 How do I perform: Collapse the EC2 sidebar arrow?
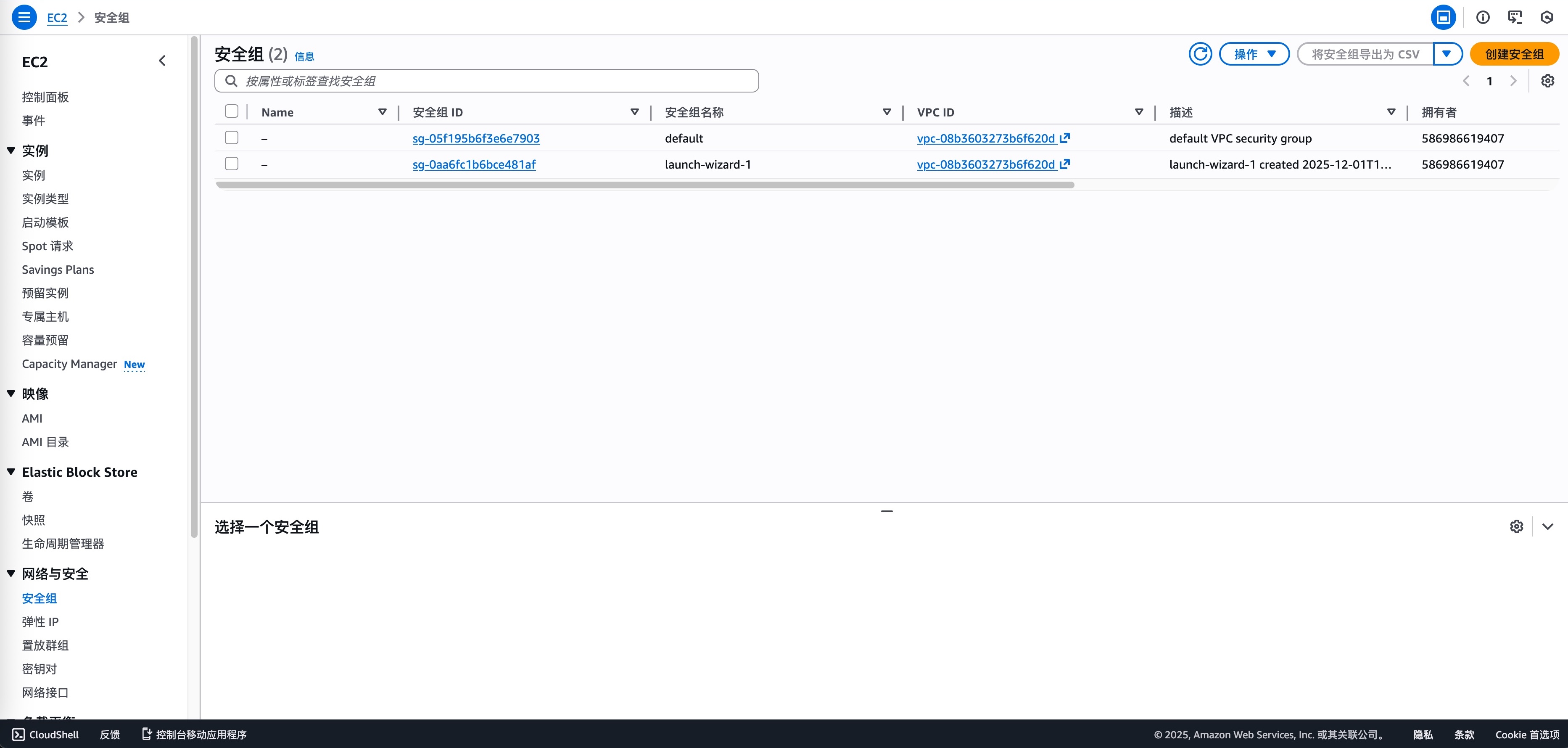tap(162, 61)
